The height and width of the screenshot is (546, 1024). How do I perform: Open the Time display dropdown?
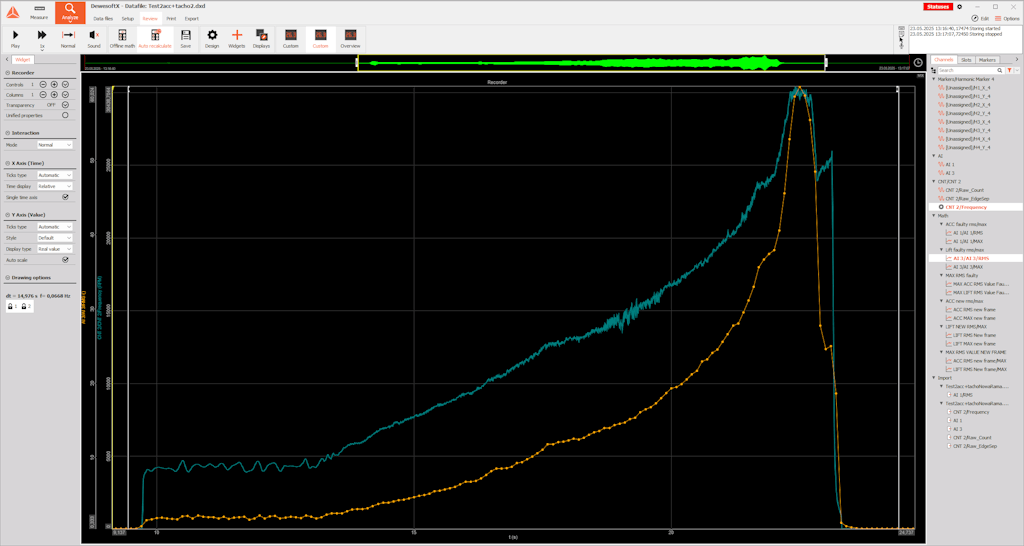55,186
